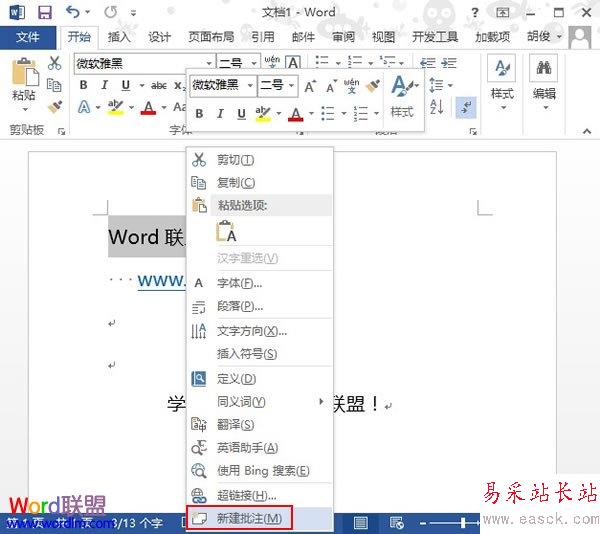Click the Paste clipboard icon in ribbon
The height and width of the screenshot is (534, 600).
click(x=25, y=73)
